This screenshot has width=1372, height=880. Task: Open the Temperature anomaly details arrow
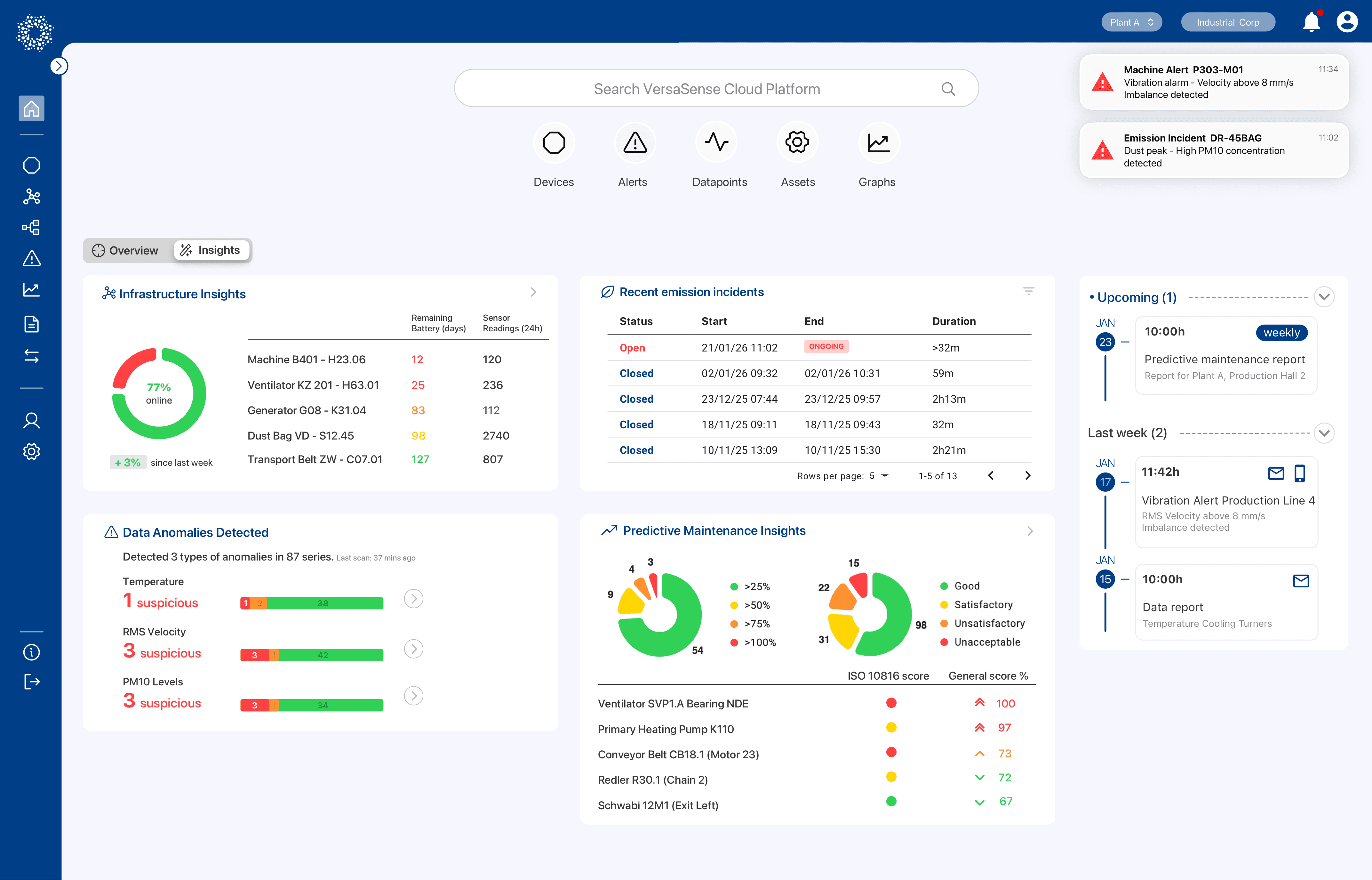point(413,599)
